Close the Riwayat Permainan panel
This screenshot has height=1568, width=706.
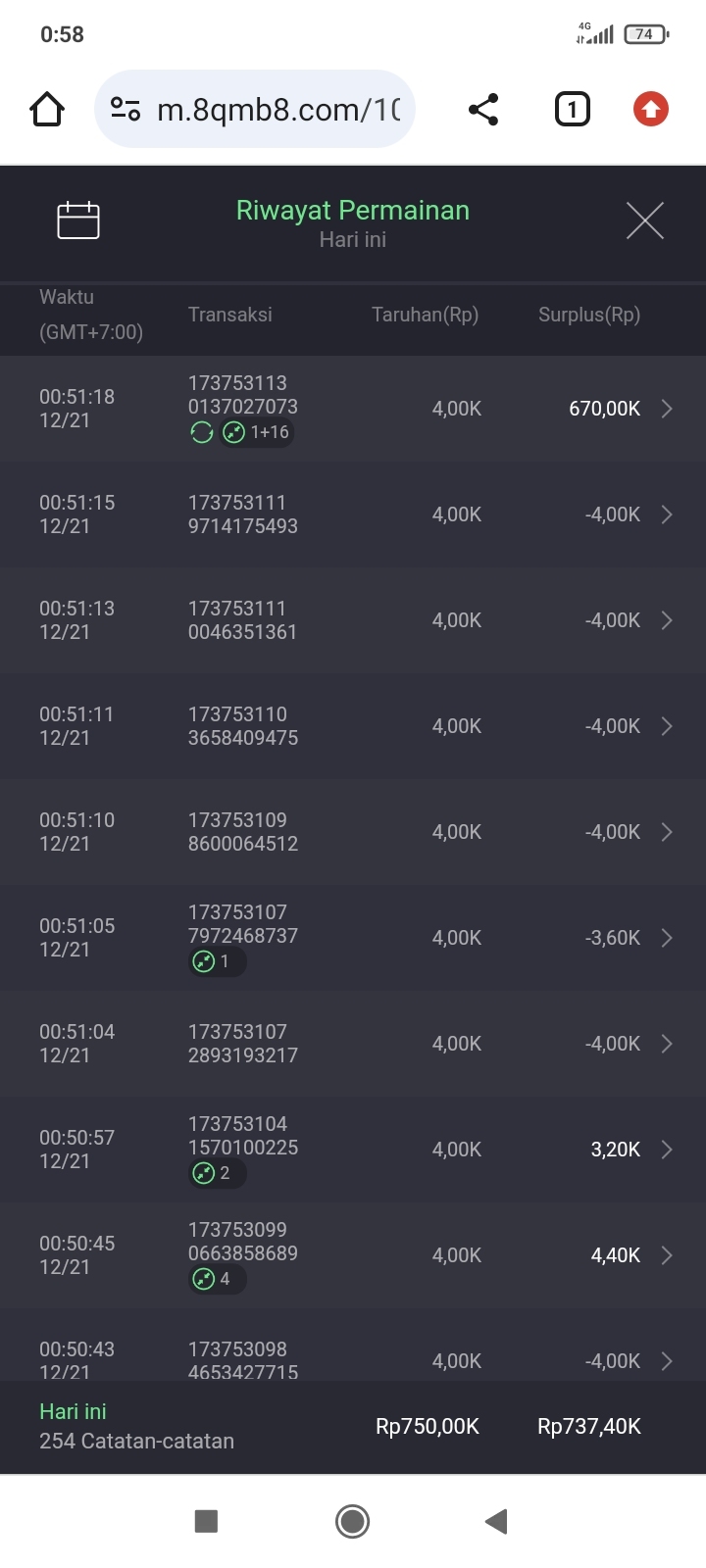[x=644, y=220]
